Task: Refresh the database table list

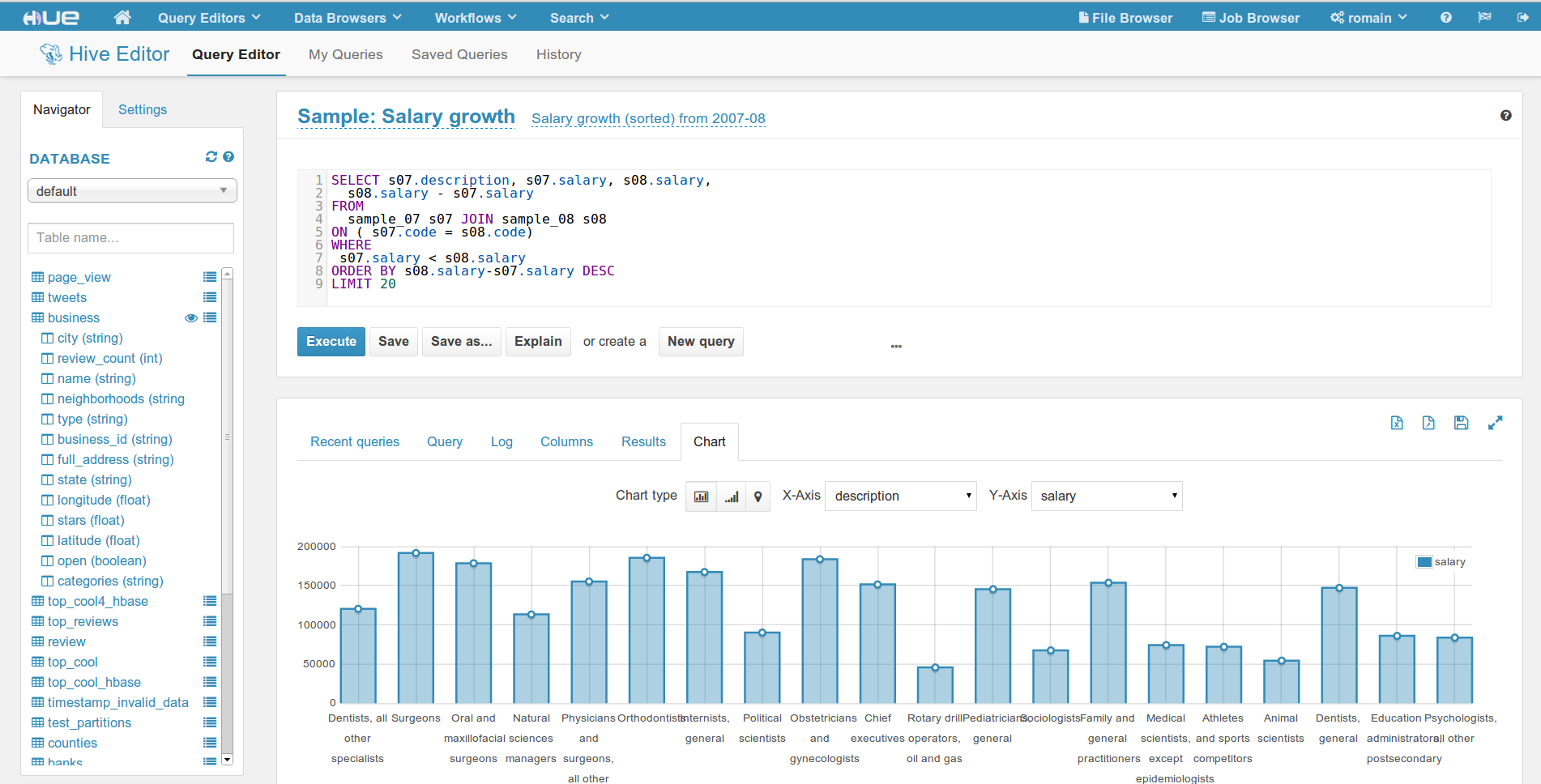Action: pos(211,157)
